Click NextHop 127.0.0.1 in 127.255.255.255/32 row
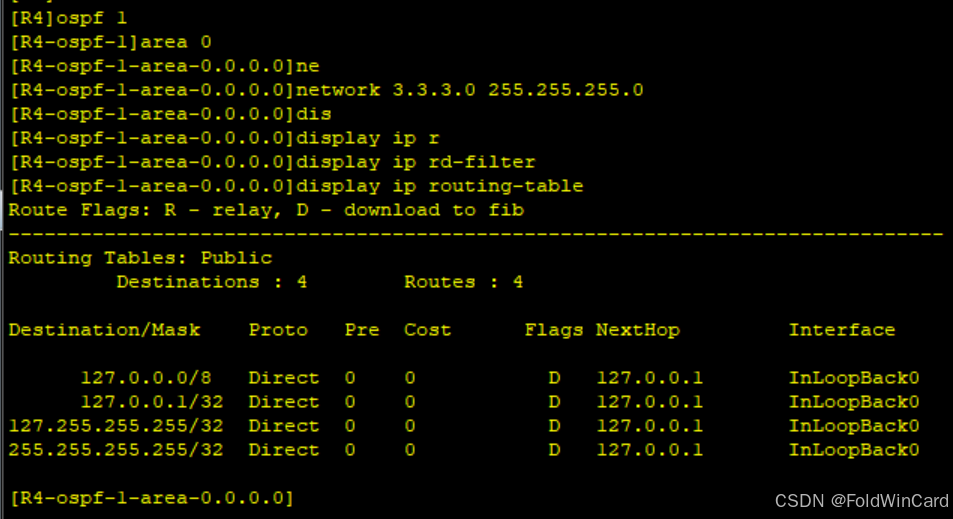The width and height of the screenshot is (953, 519). coord(650,426)
